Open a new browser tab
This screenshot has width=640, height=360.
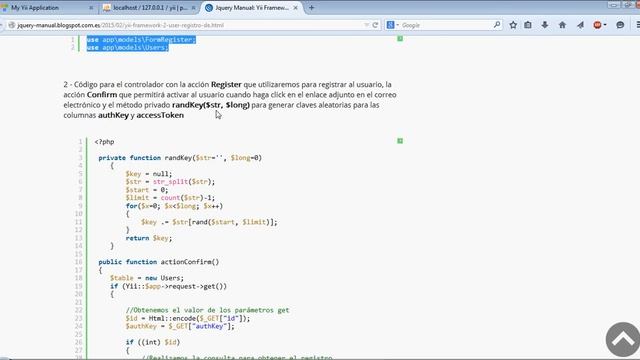click(x=311, y=8)
